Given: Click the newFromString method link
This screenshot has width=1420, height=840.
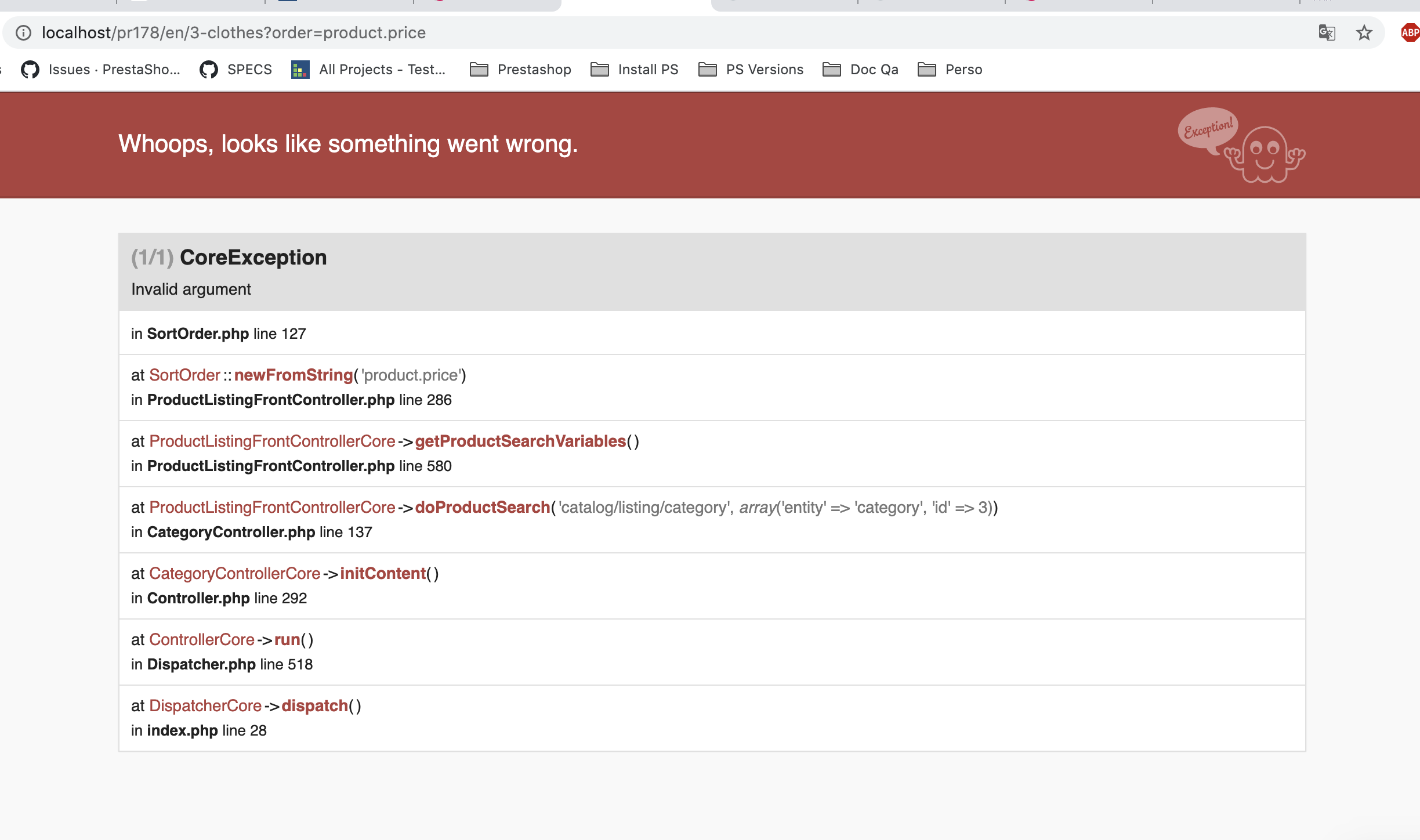Looking at the screenshot, I should pos(293,375).
